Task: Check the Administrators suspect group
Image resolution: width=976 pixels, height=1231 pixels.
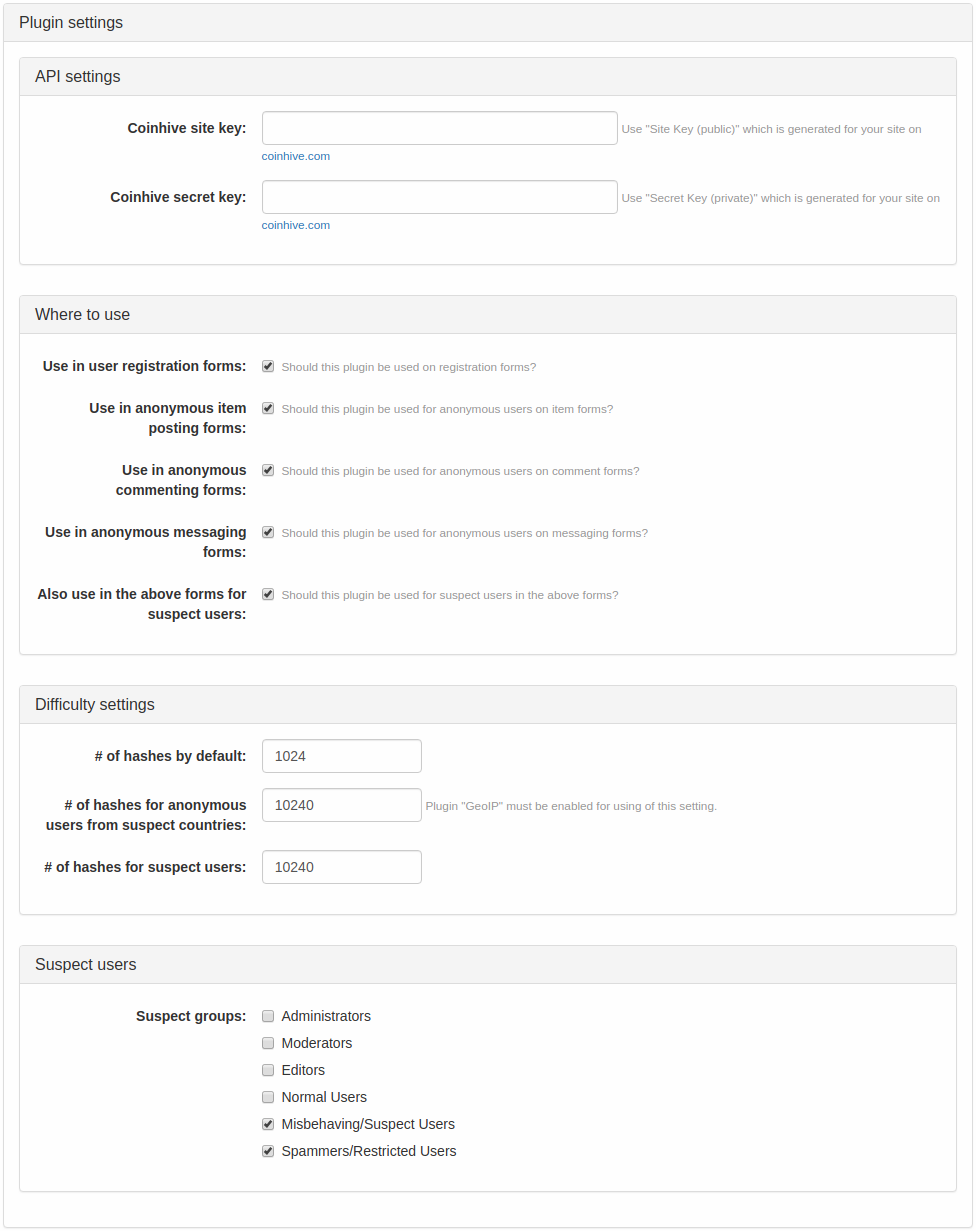Action: (x=268, y=1016)
